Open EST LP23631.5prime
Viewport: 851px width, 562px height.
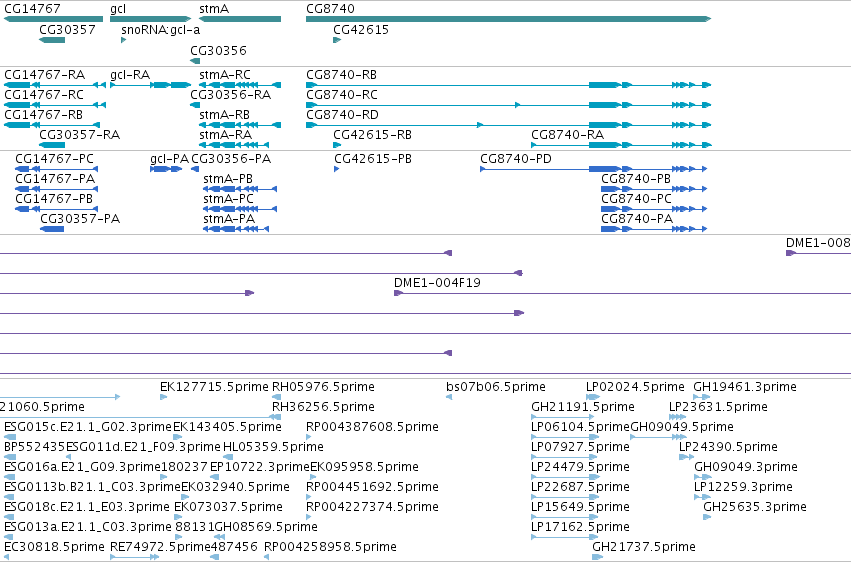tap(718, 407)
